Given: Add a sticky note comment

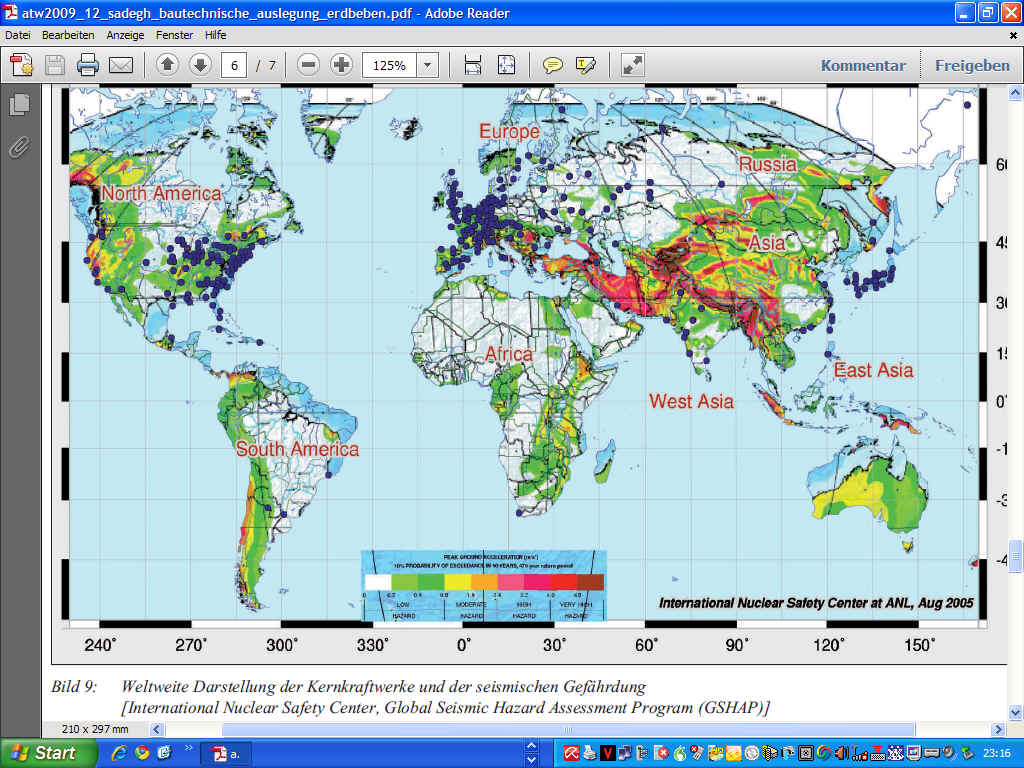Looking at the screenshot, I should (552, 65).
